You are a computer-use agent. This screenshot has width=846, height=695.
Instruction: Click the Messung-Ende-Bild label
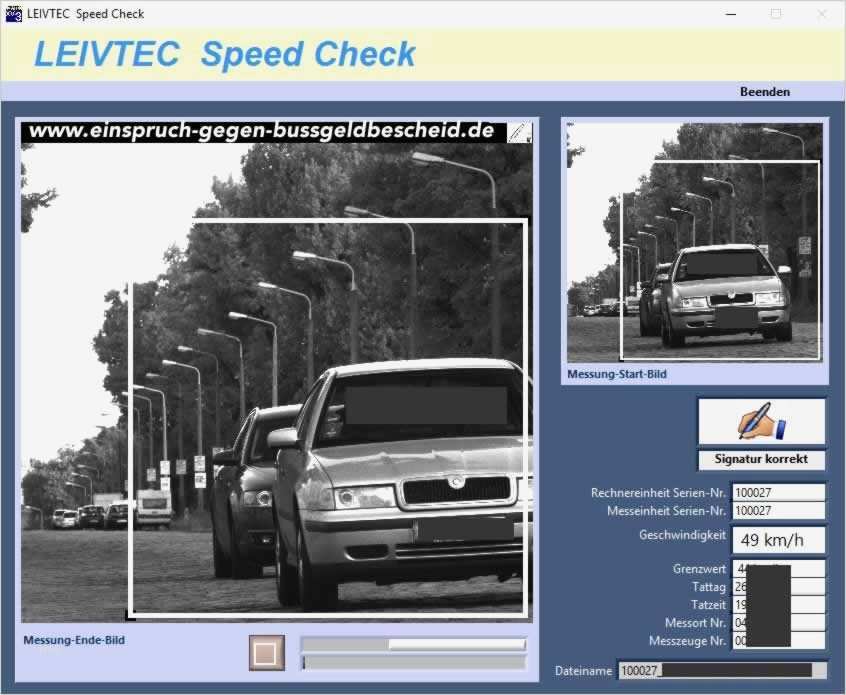[74, 640]
